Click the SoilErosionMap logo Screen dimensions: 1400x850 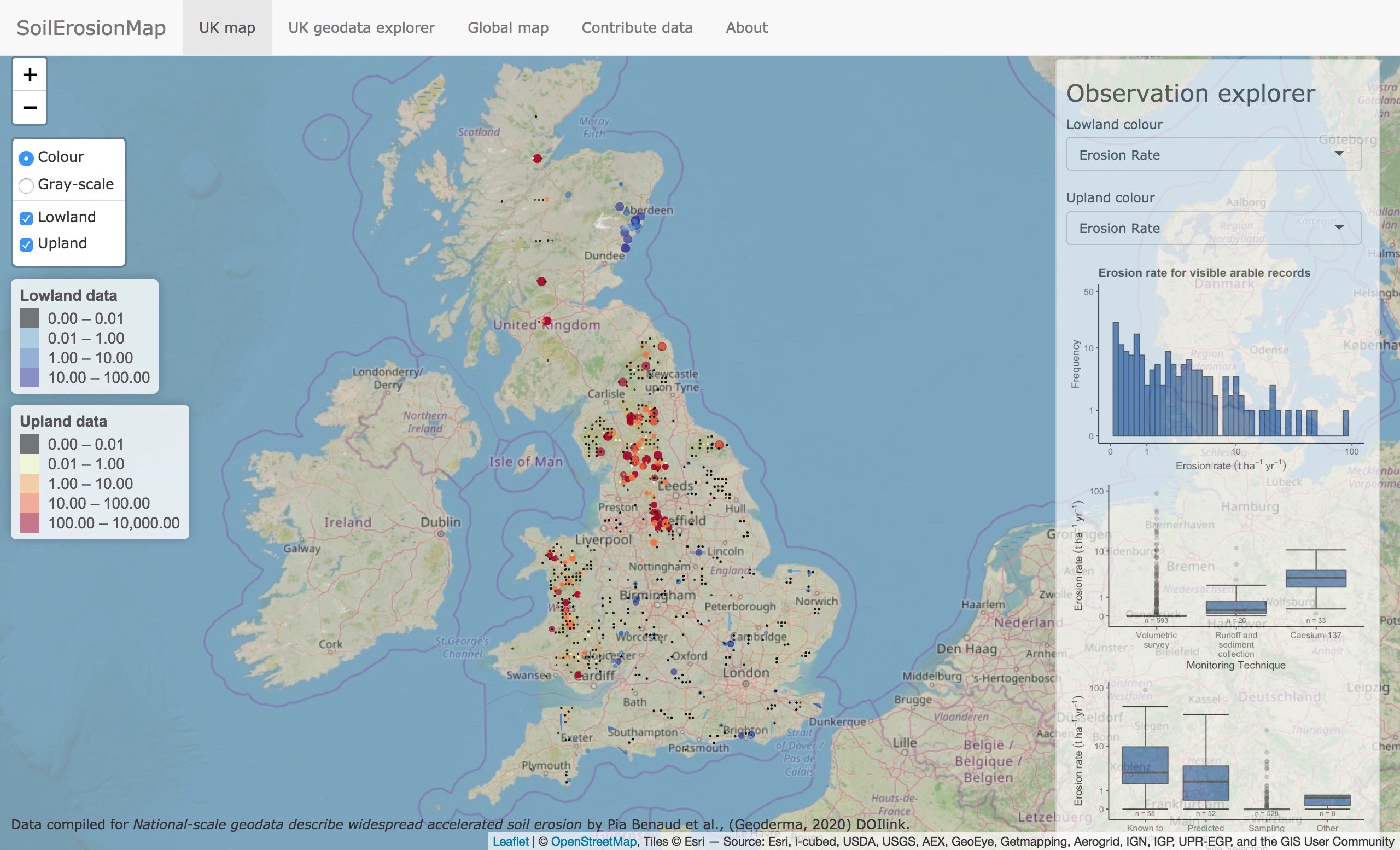(x=91, y=27)
